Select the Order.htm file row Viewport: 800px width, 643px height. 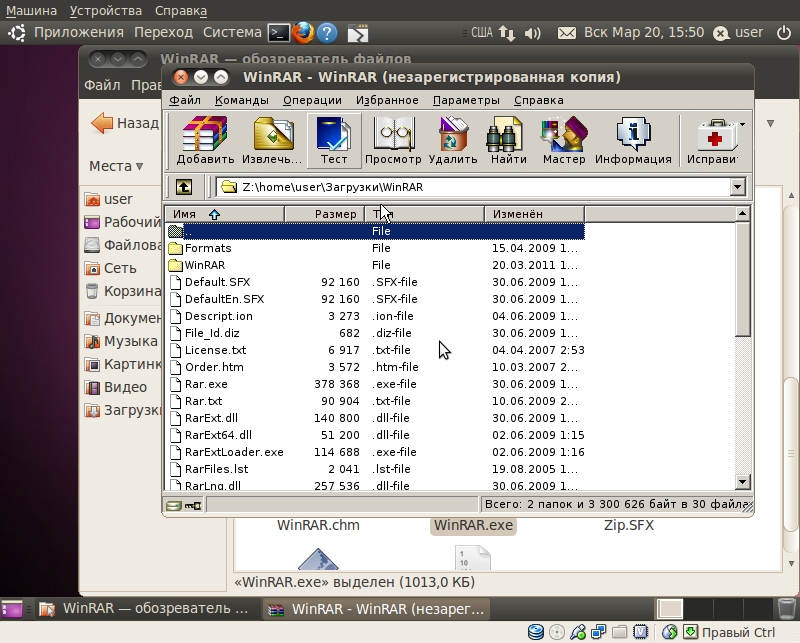point(376,367)
